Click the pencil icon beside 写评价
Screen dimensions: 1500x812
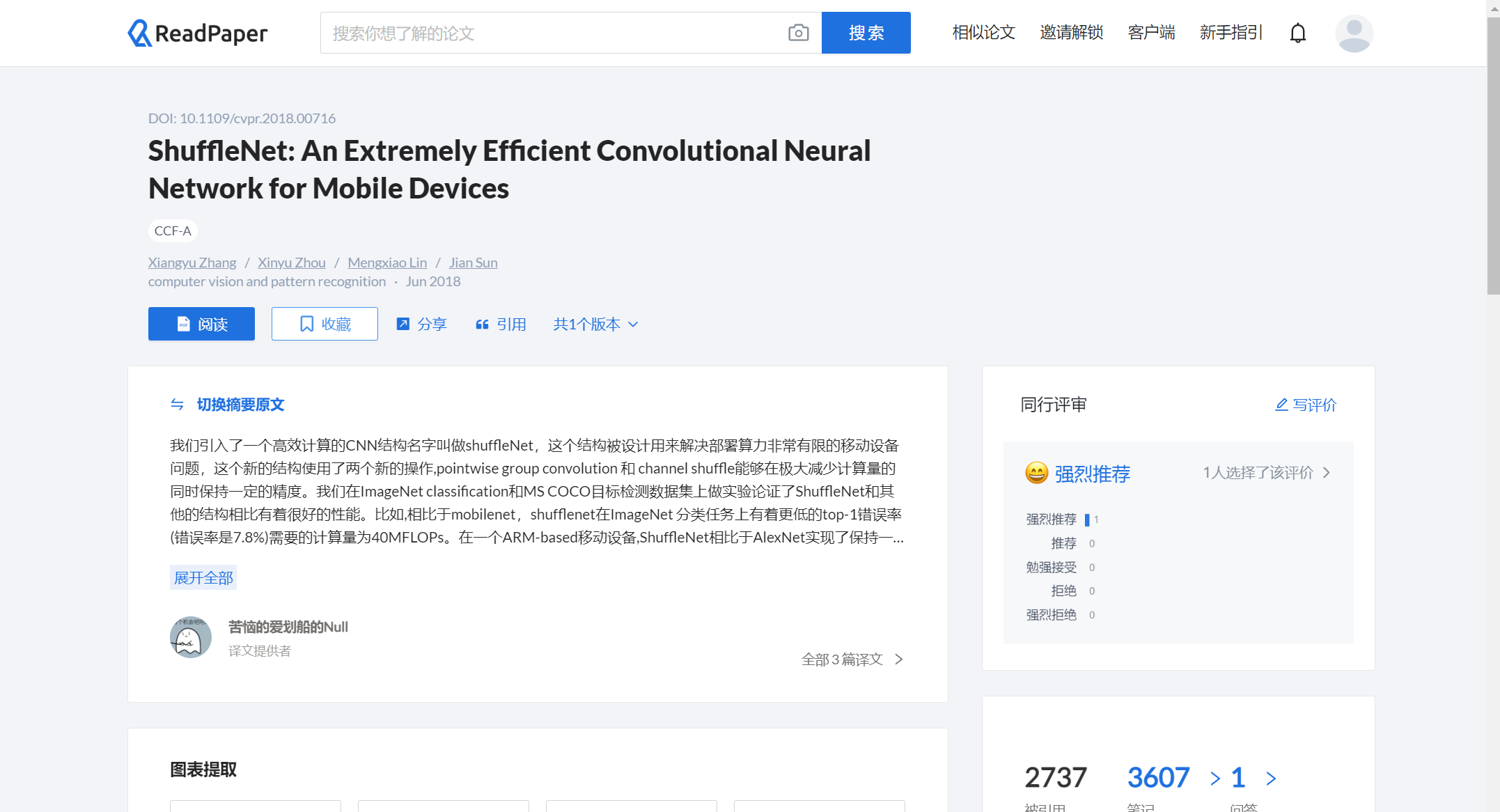[1281, 405]
